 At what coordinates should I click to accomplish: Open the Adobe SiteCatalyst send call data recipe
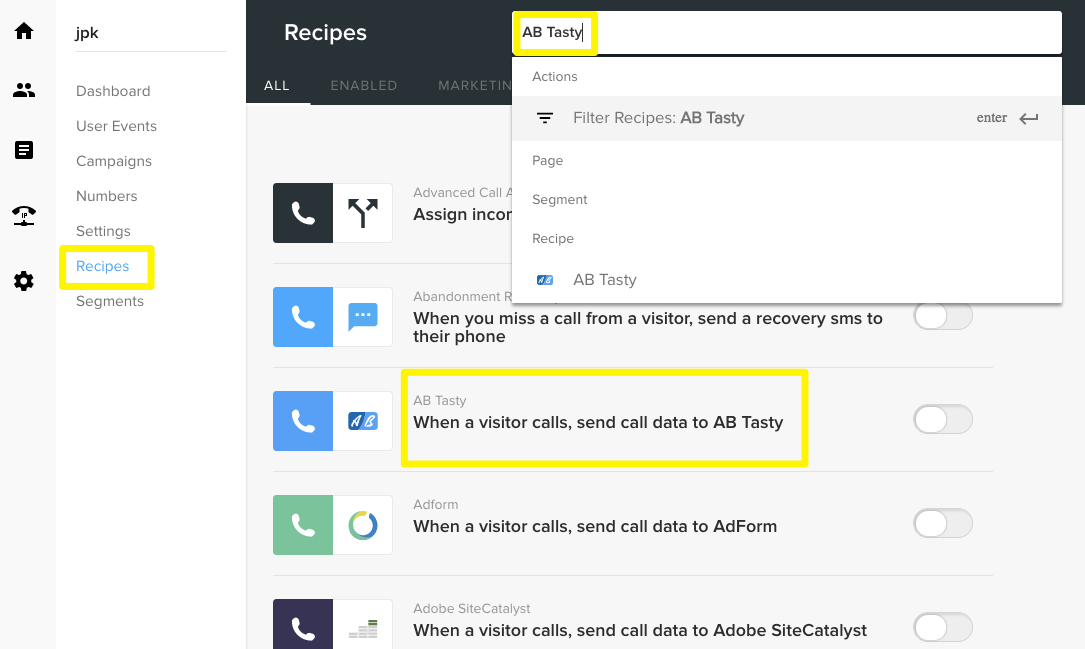[639, 630]
